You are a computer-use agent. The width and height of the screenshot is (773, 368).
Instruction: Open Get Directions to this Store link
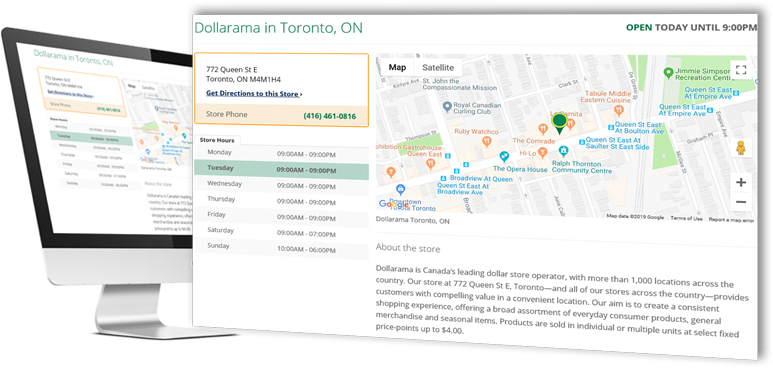pos(254,94)
